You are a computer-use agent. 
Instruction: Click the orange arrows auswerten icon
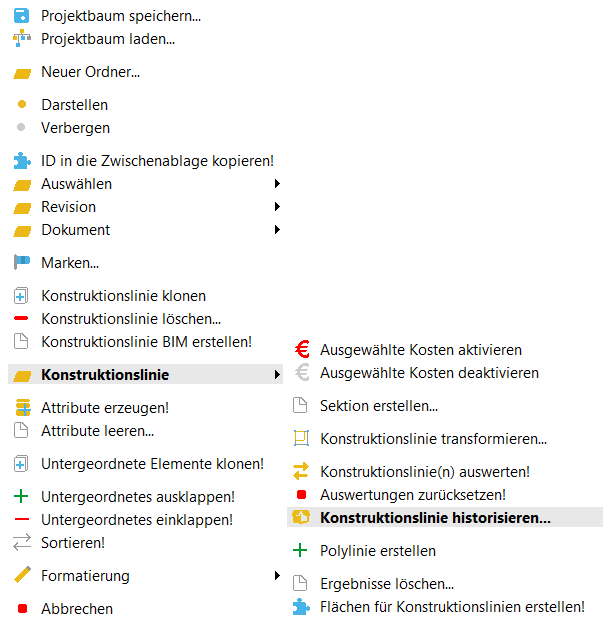pos(301,471)
